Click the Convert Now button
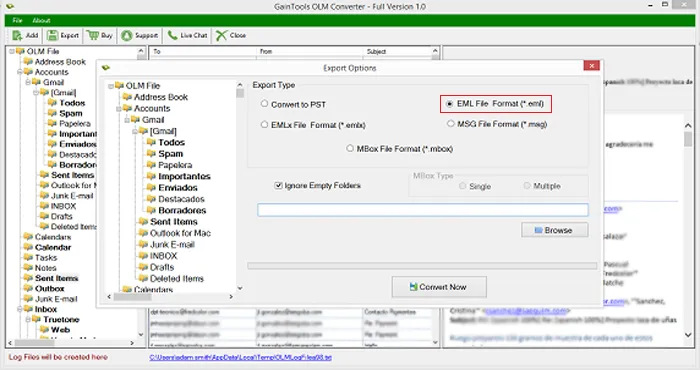 (x=439, y=287)
